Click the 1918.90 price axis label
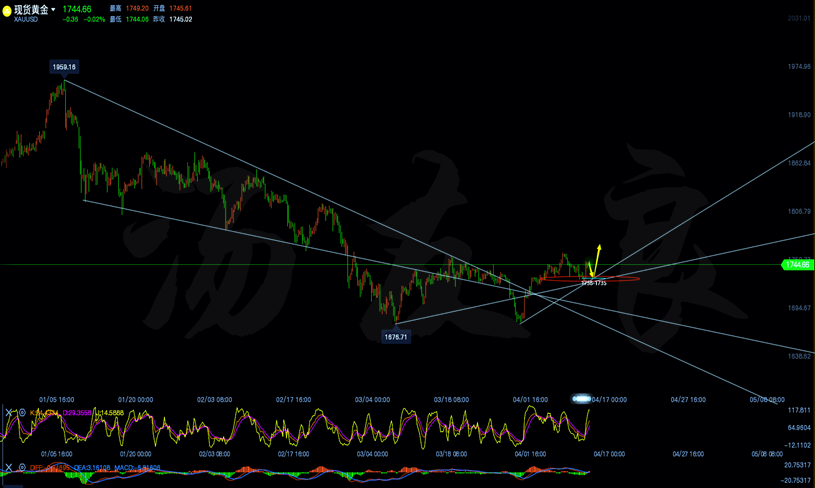The width and height of the screenshot is (815, 488). 799,115
